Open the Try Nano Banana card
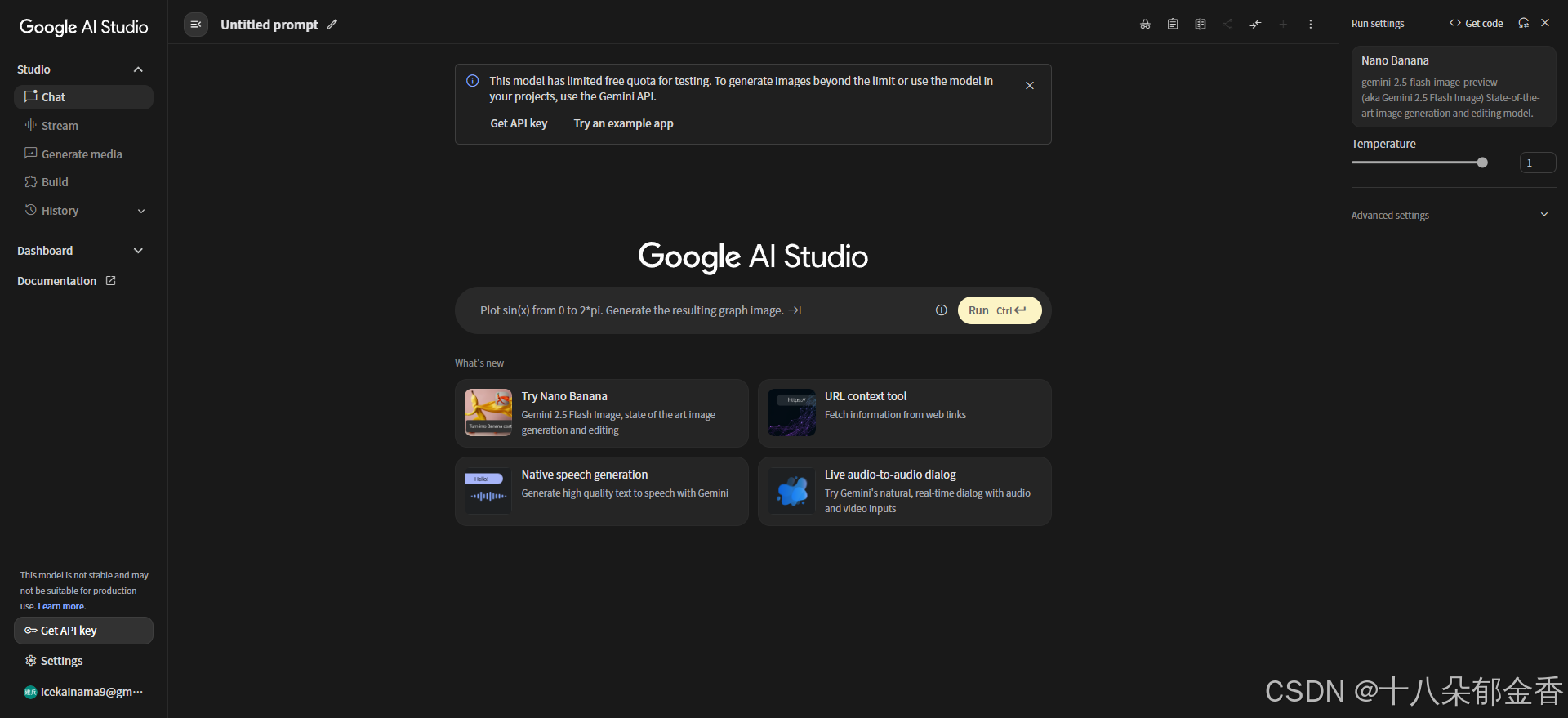The image size is (1568, 718). point(602,413)
